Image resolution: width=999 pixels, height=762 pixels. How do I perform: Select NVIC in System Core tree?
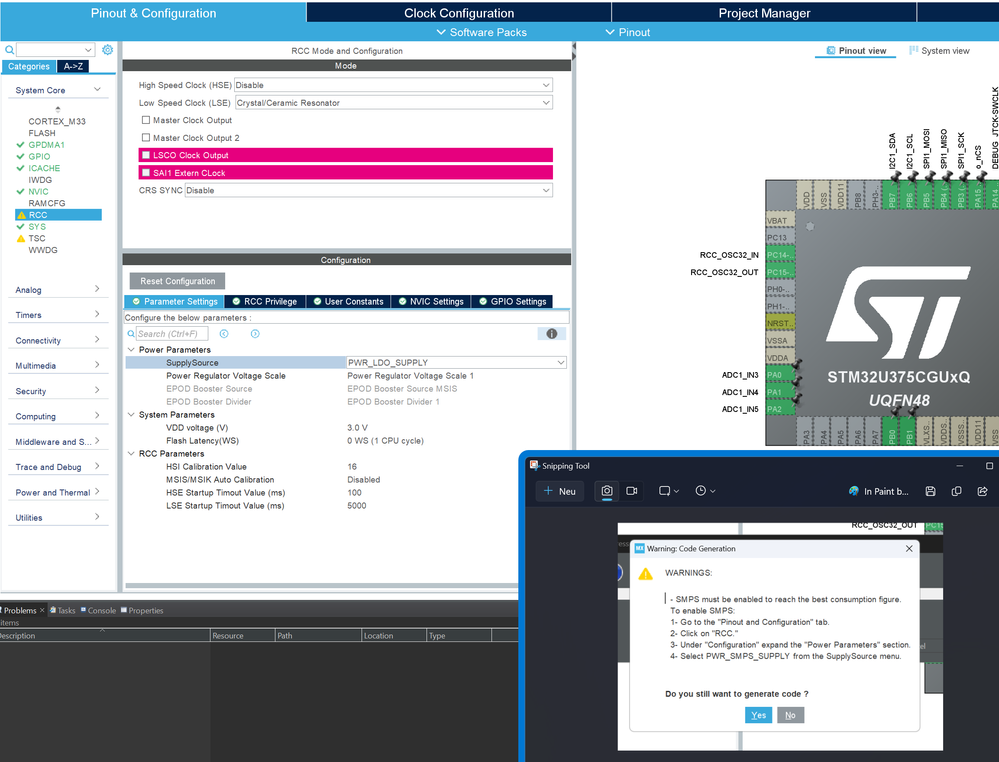[38, 191]
